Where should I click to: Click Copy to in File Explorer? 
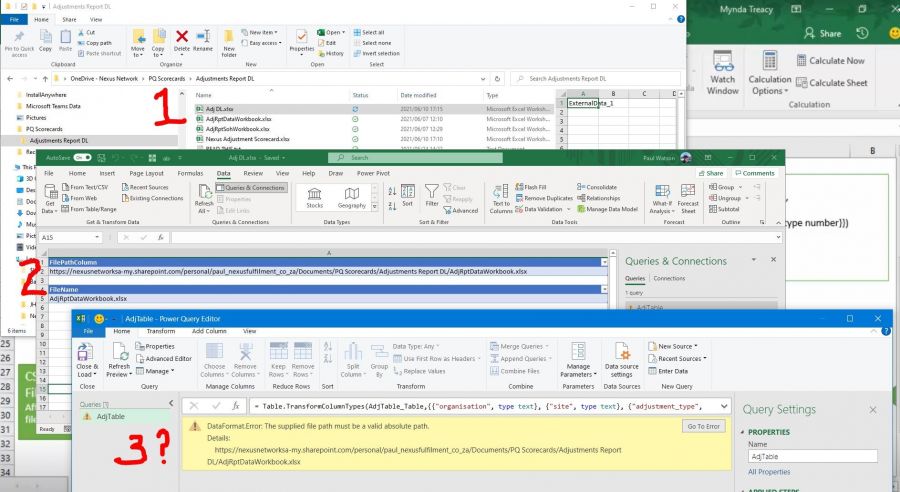click(x=158, y=43)
